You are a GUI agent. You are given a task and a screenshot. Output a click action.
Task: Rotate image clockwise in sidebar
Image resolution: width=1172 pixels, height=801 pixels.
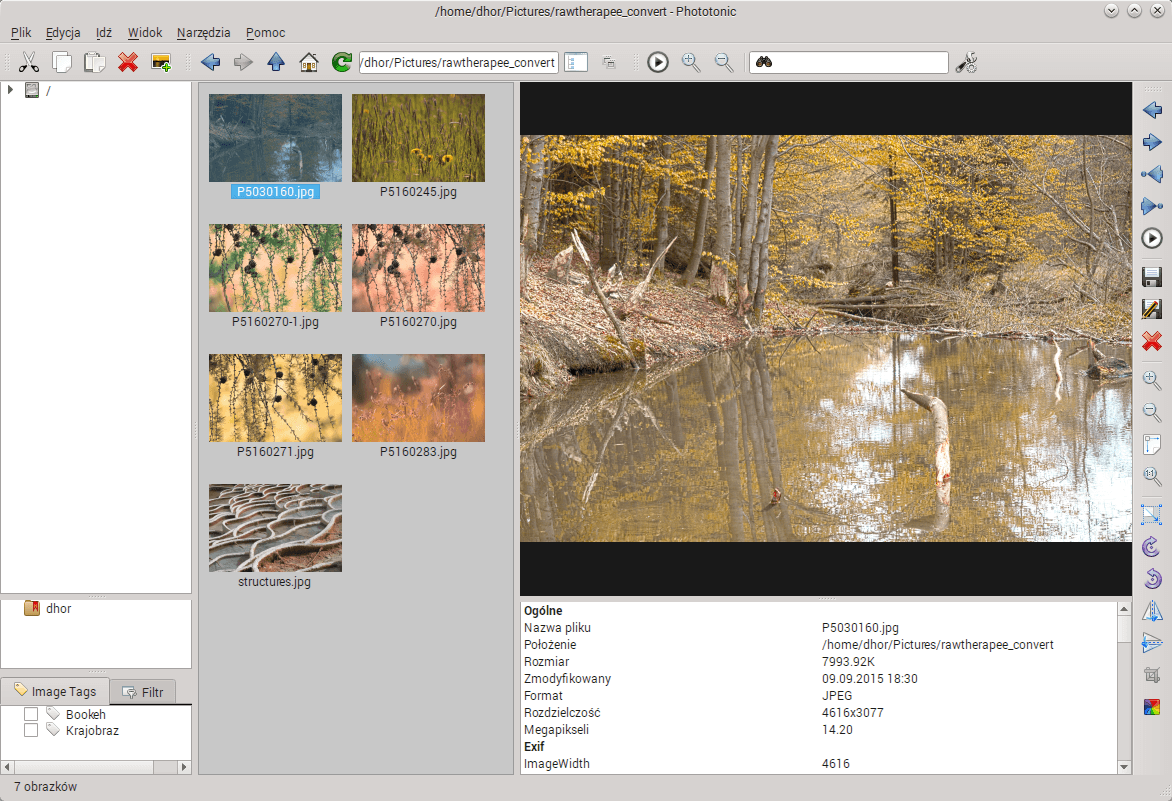[x=1152, y=546]
